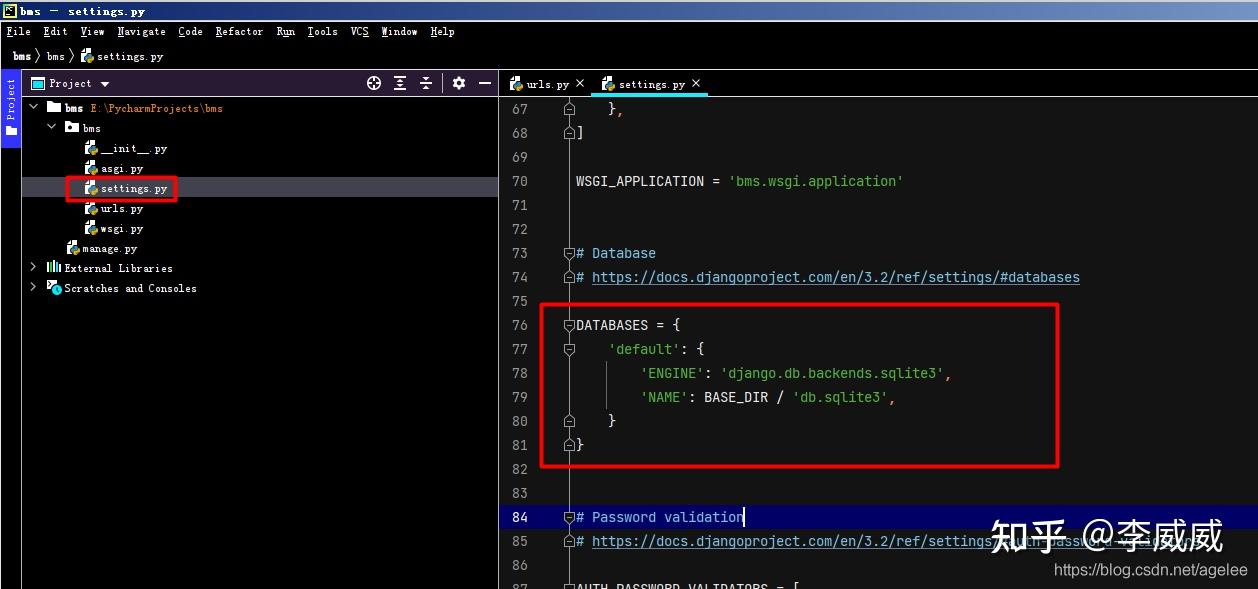Viewport: 1258px width, 589px height.
Task: Open the Navigate menu
Action: [x=141, y=32]
